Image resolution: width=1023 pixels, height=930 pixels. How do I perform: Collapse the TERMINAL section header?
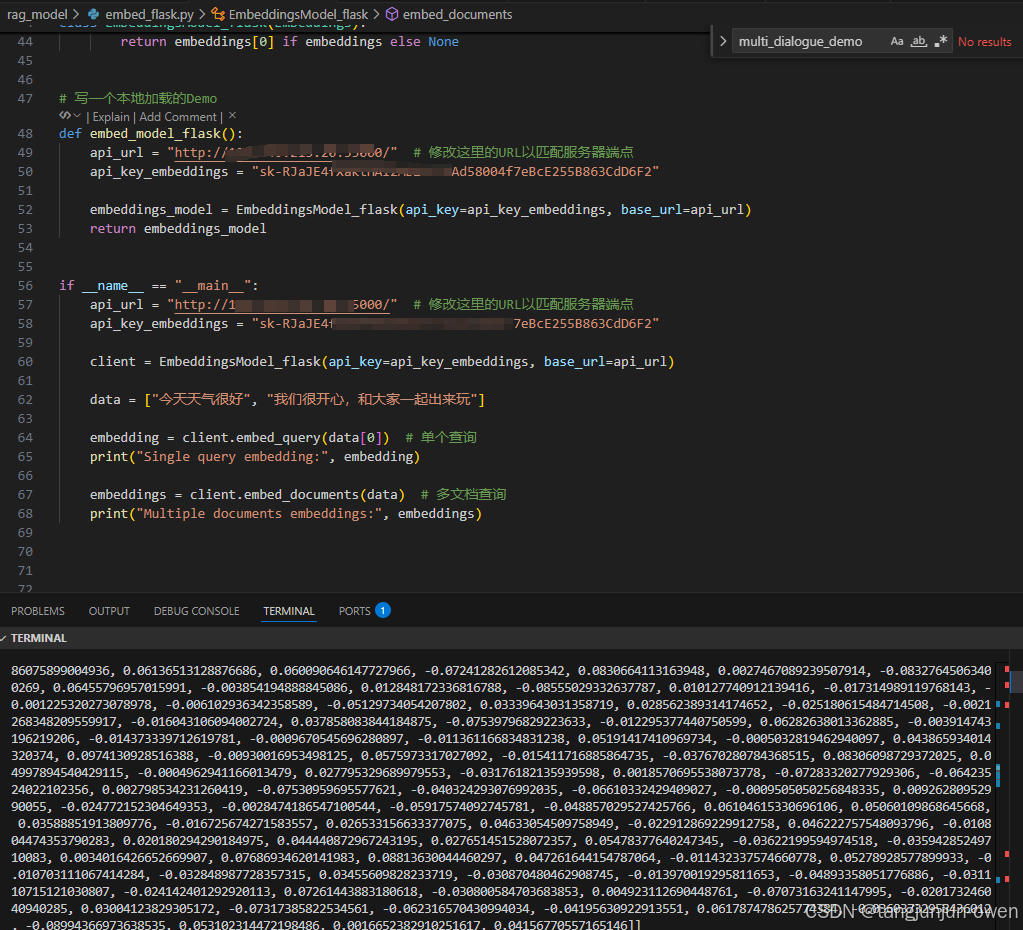38,638
